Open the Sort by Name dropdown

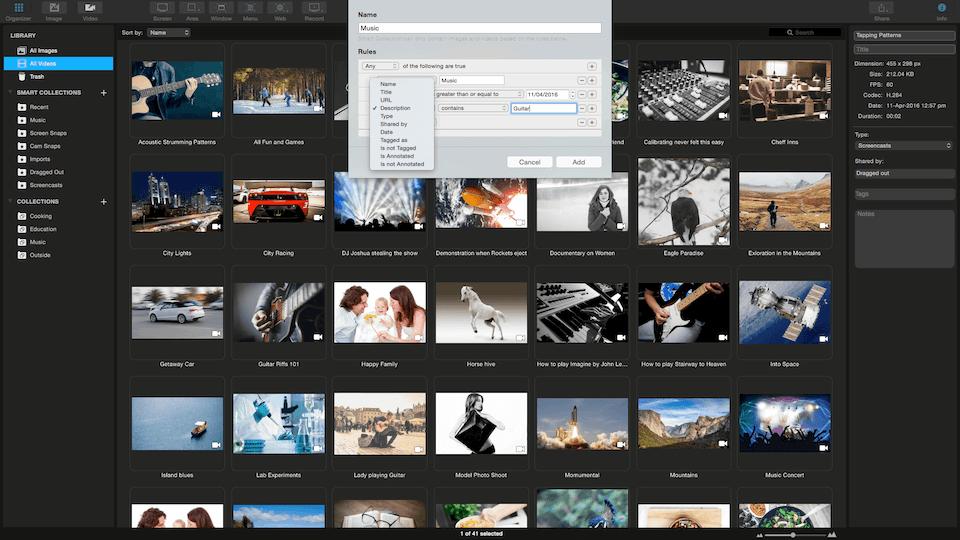coord(168,33)
